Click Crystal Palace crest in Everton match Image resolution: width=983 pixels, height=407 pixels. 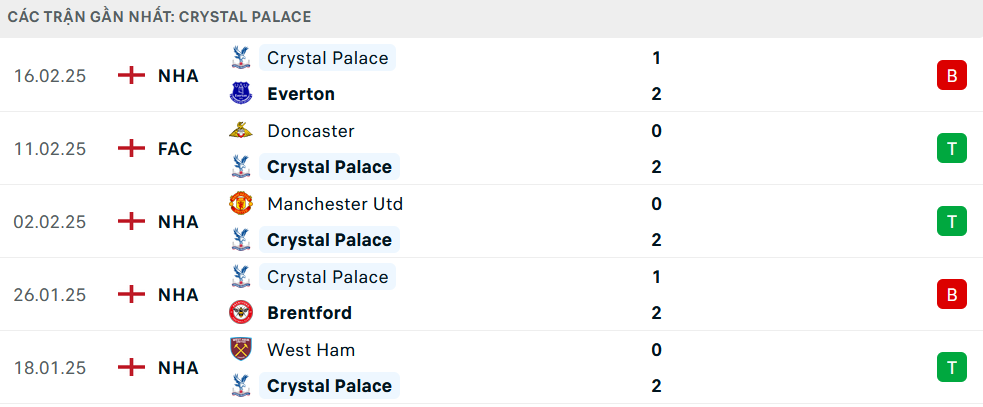pos(241,58)
